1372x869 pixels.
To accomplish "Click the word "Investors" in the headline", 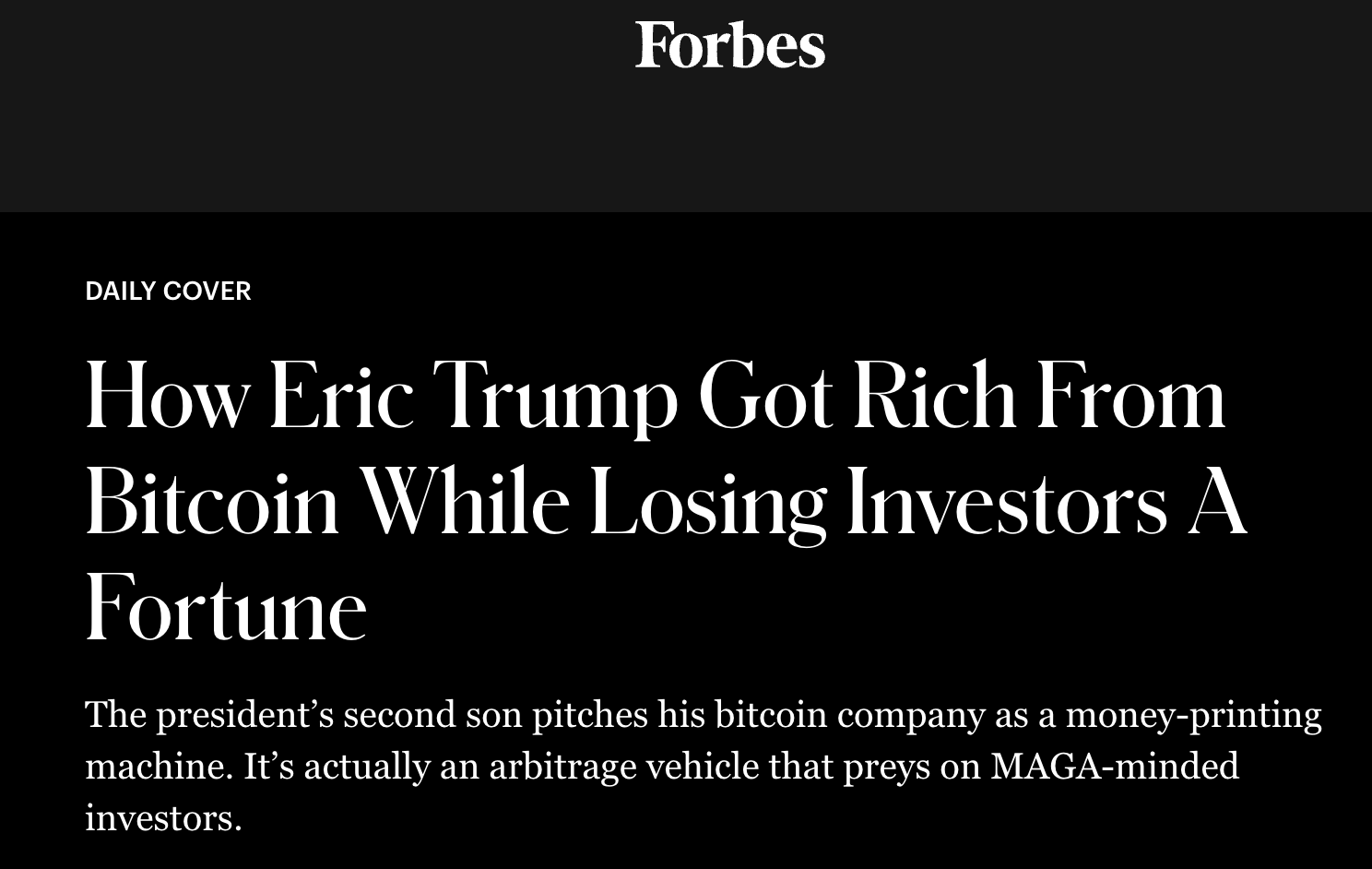I will (1006, 503).
